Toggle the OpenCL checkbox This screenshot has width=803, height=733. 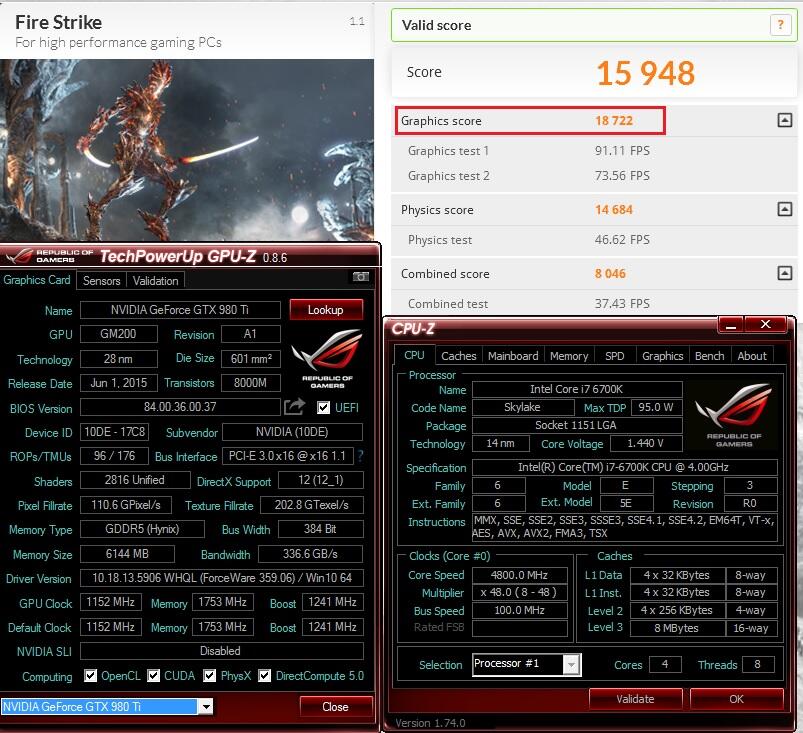(90, 676)
